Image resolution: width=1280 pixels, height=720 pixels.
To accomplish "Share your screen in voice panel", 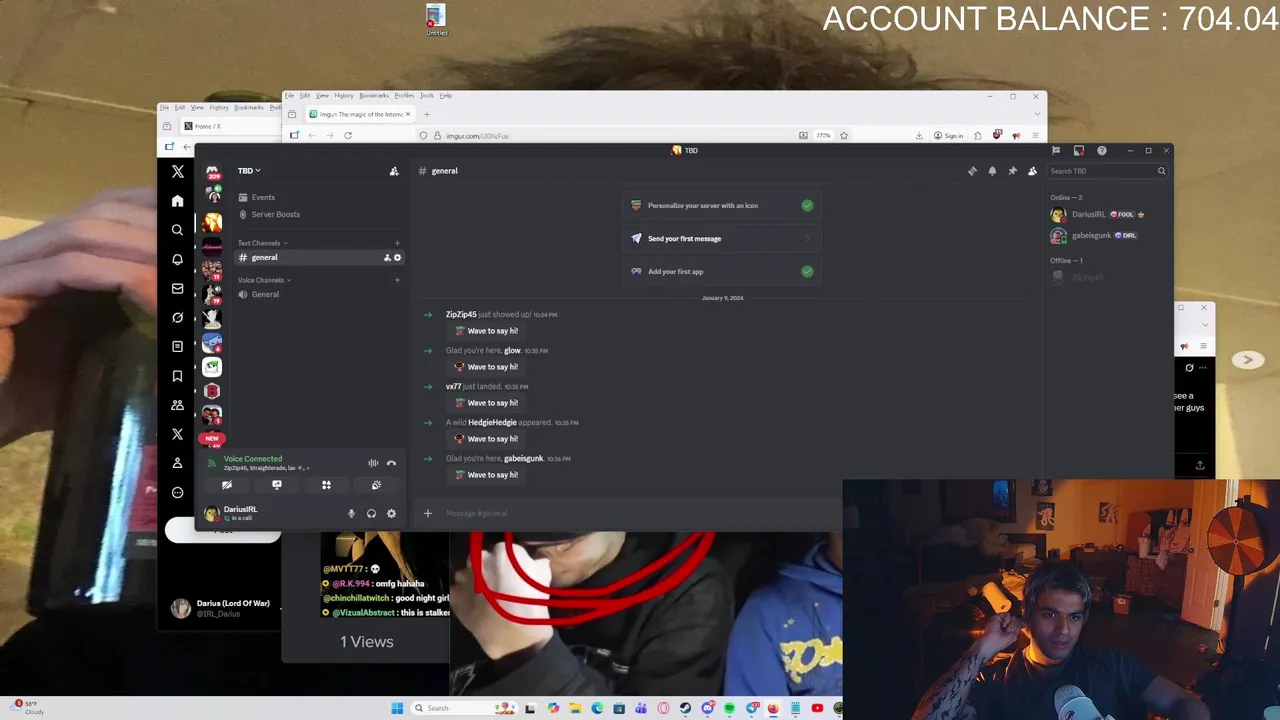I will pyautogui.click(x=277, y=485).
